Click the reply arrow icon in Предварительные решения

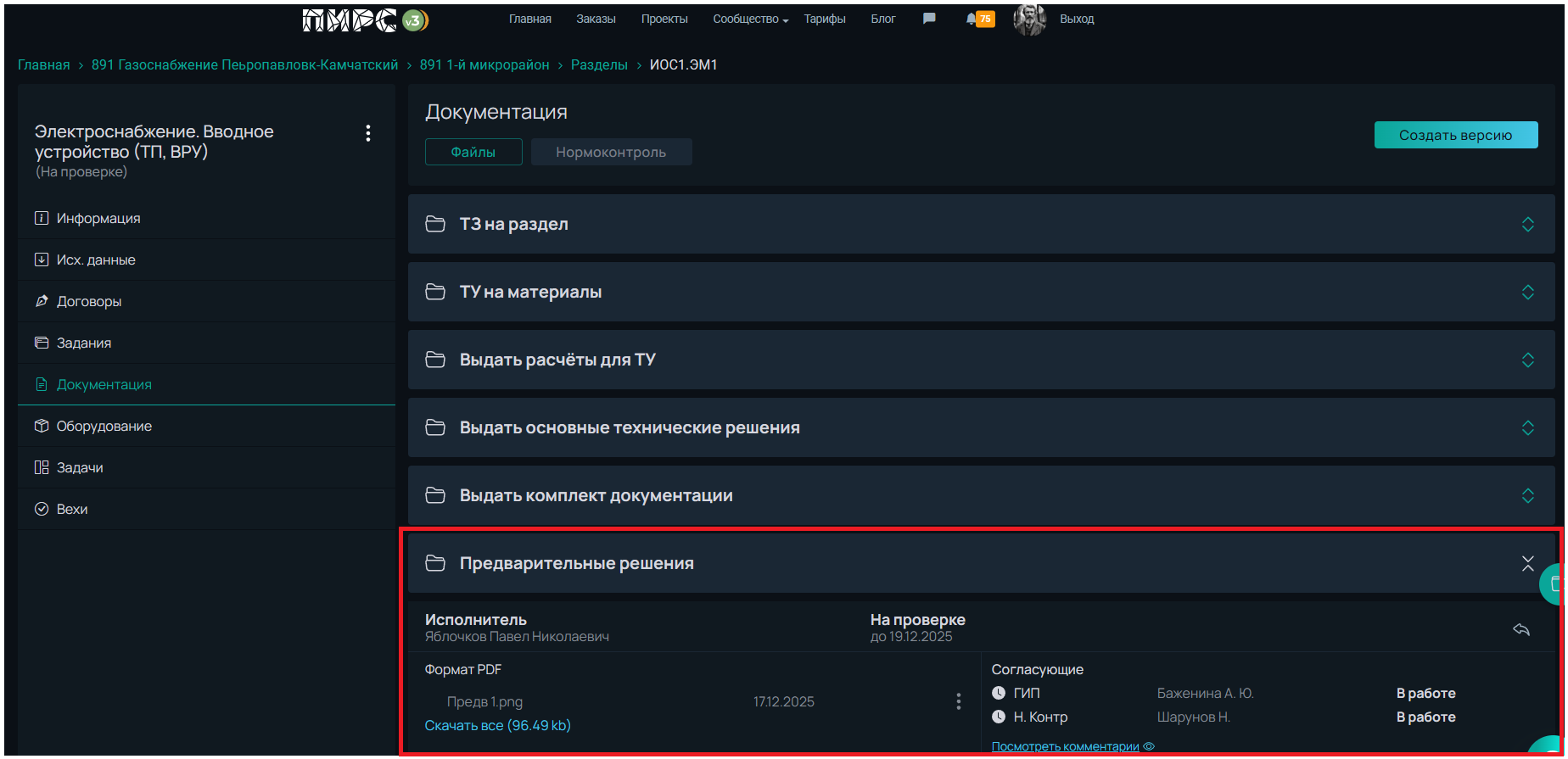1520,629
